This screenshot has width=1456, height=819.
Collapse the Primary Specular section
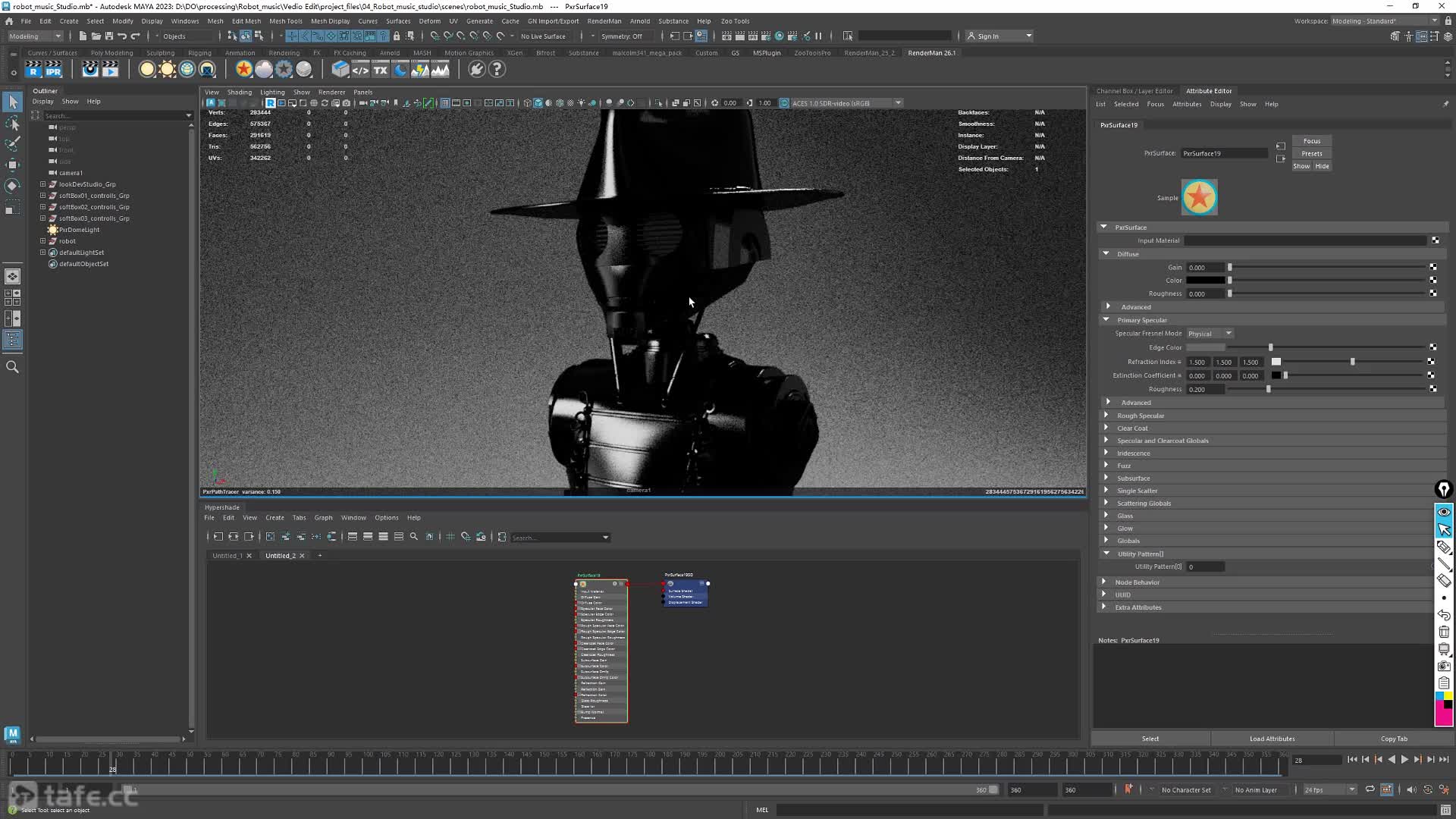tap(1106, 320)
